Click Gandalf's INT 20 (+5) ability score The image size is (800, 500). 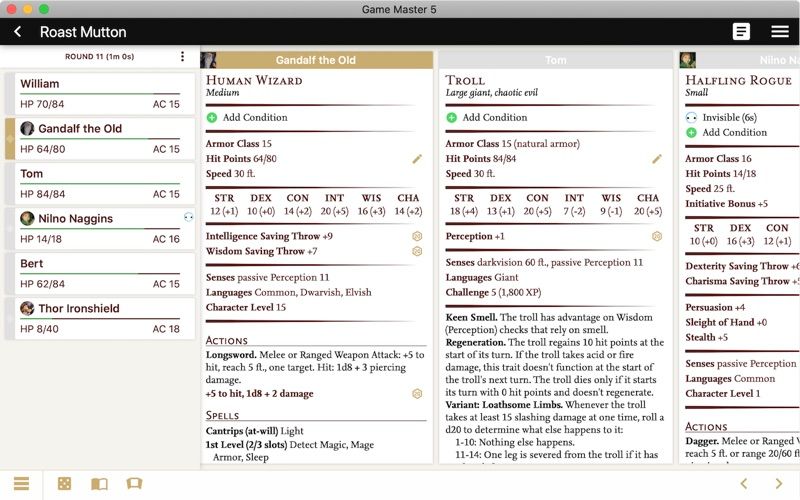(334, 204)
